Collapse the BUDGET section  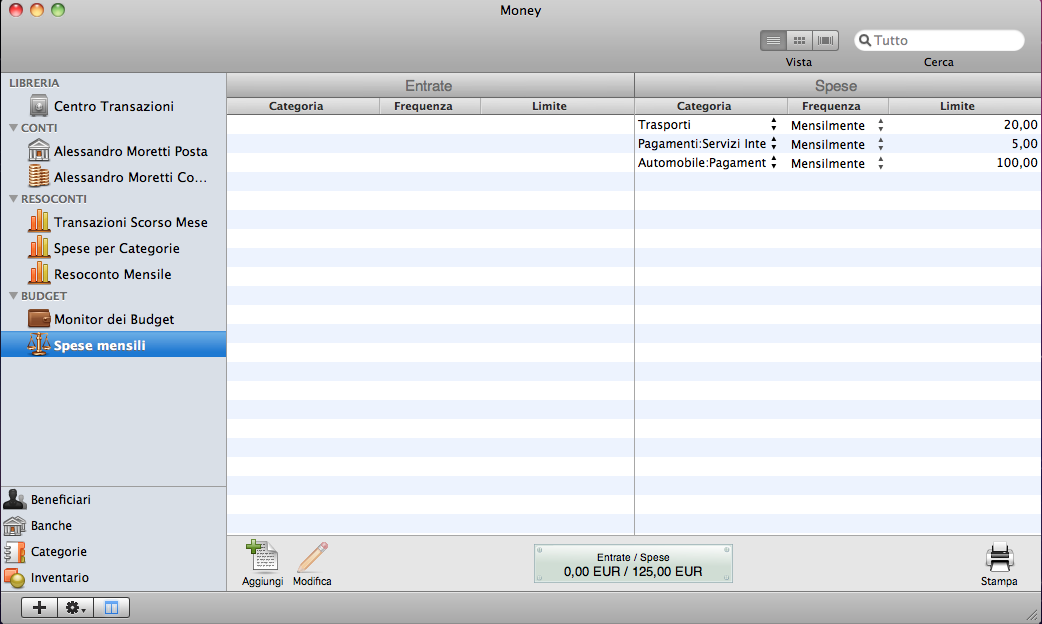click(13, 295)
